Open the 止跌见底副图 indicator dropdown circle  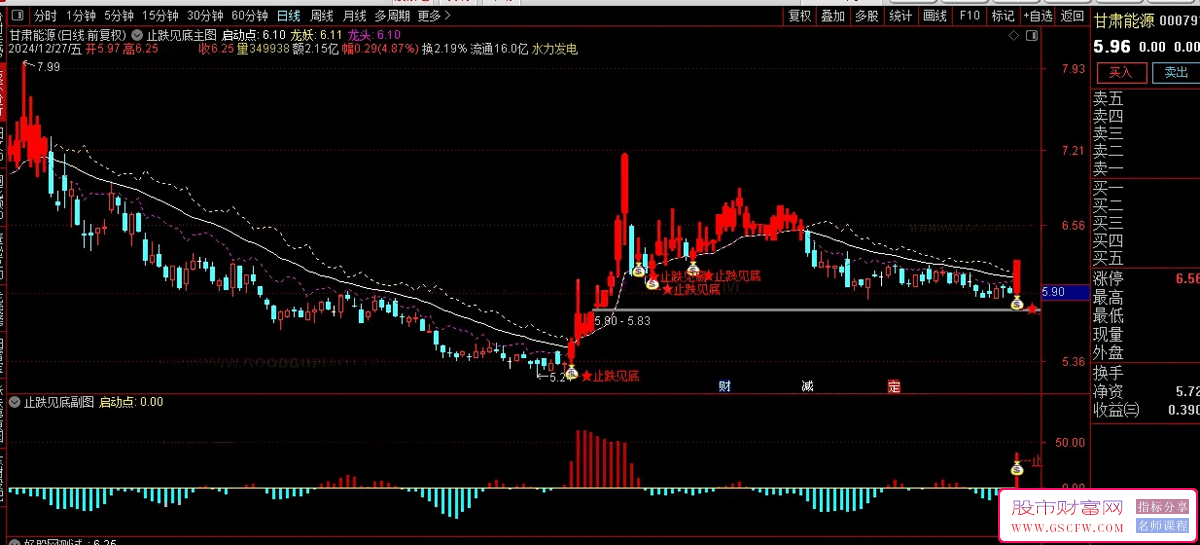(15, 402)
